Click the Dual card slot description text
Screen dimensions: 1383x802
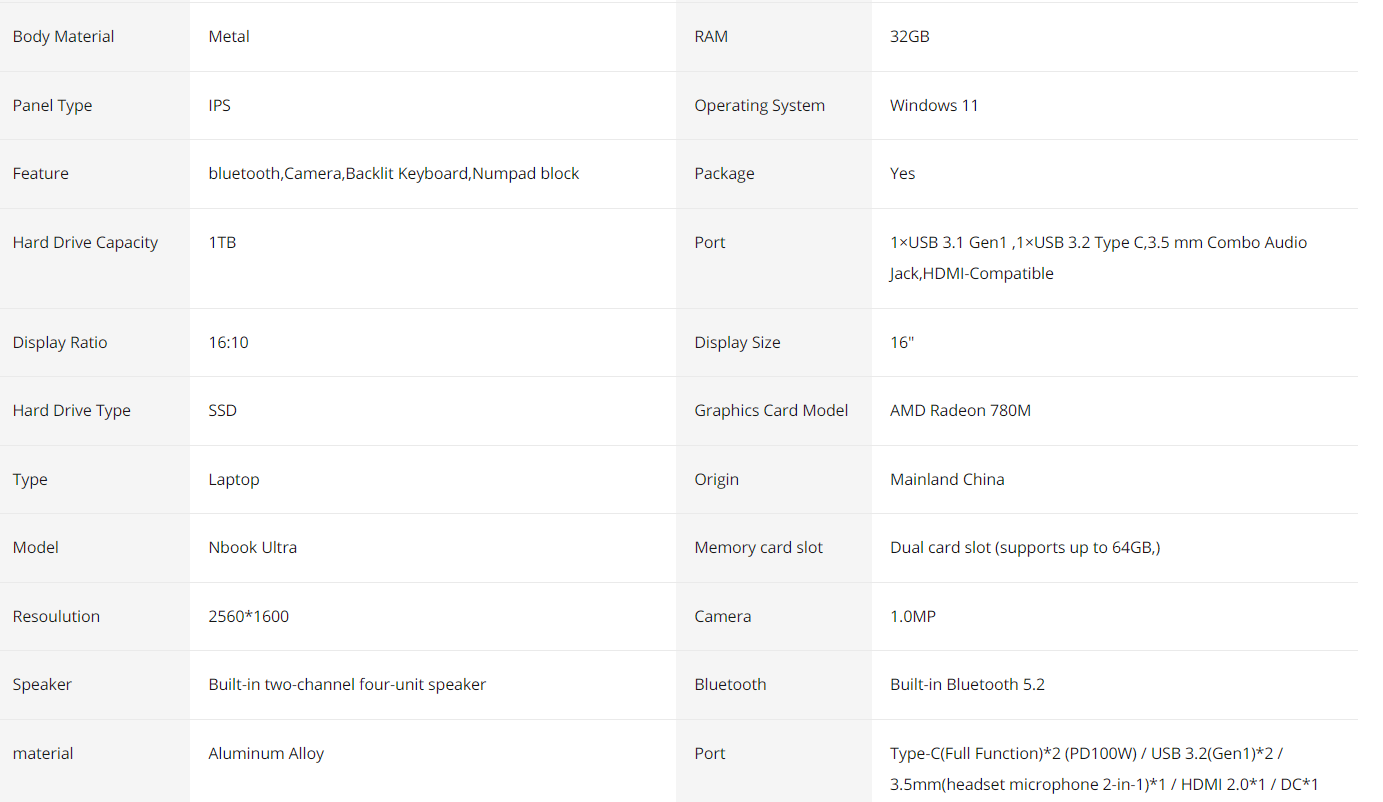tap(1024, 548)
